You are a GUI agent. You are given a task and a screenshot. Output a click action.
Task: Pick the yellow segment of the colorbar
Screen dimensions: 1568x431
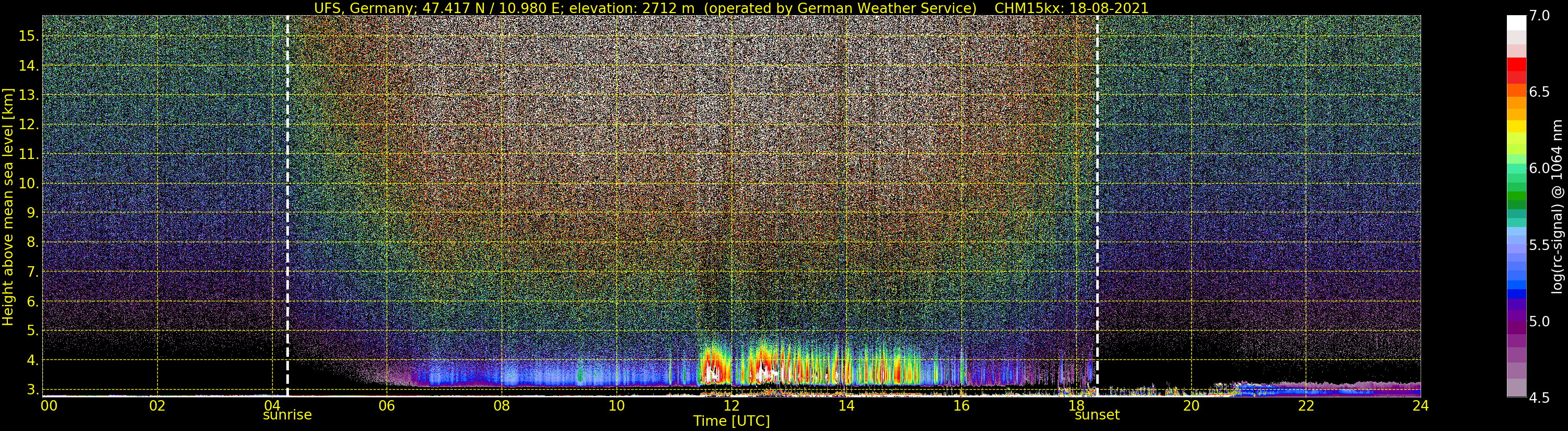click(1516, 126)
